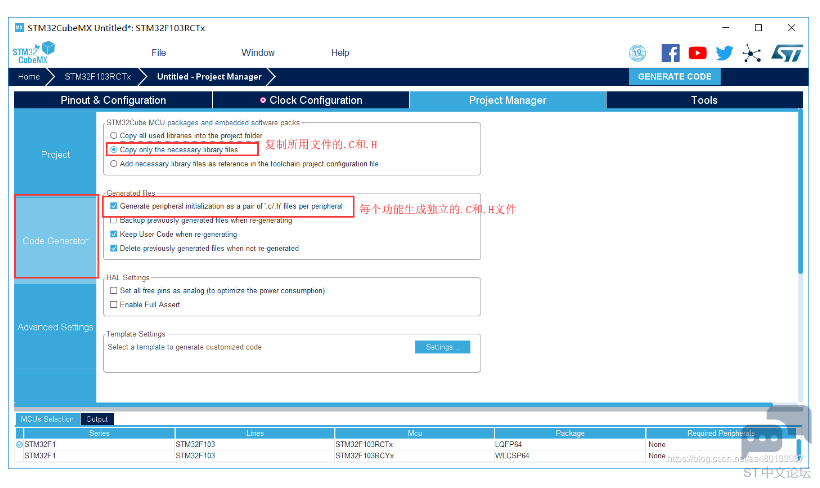
Task: Enable Backup previously generated files option
Action: [113, 220]
